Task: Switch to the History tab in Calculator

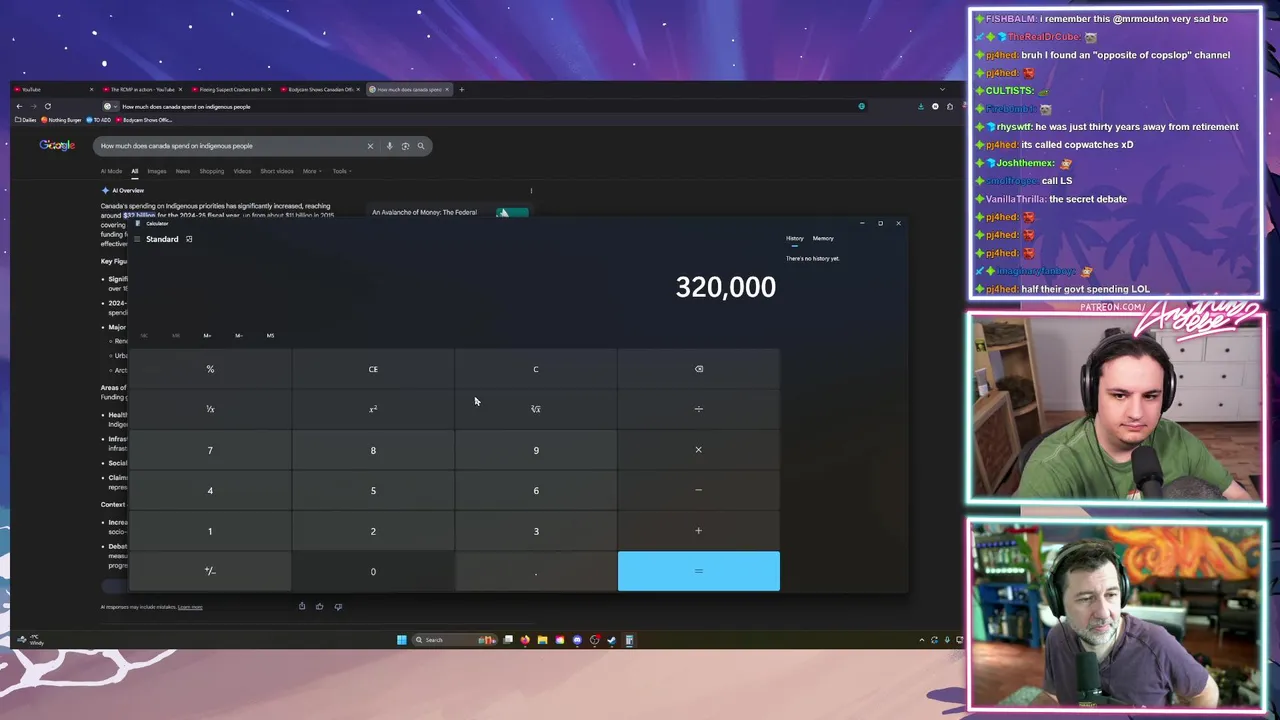Action: [794, 238]
